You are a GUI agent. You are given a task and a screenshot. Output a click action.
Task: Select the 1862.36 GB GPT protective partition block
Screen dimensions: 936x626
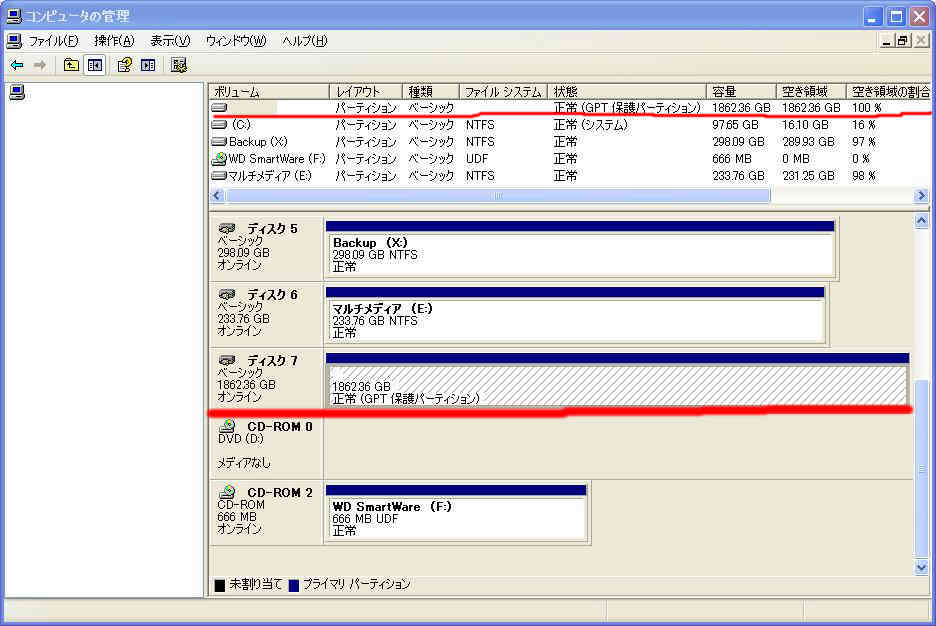pos(617,380)
